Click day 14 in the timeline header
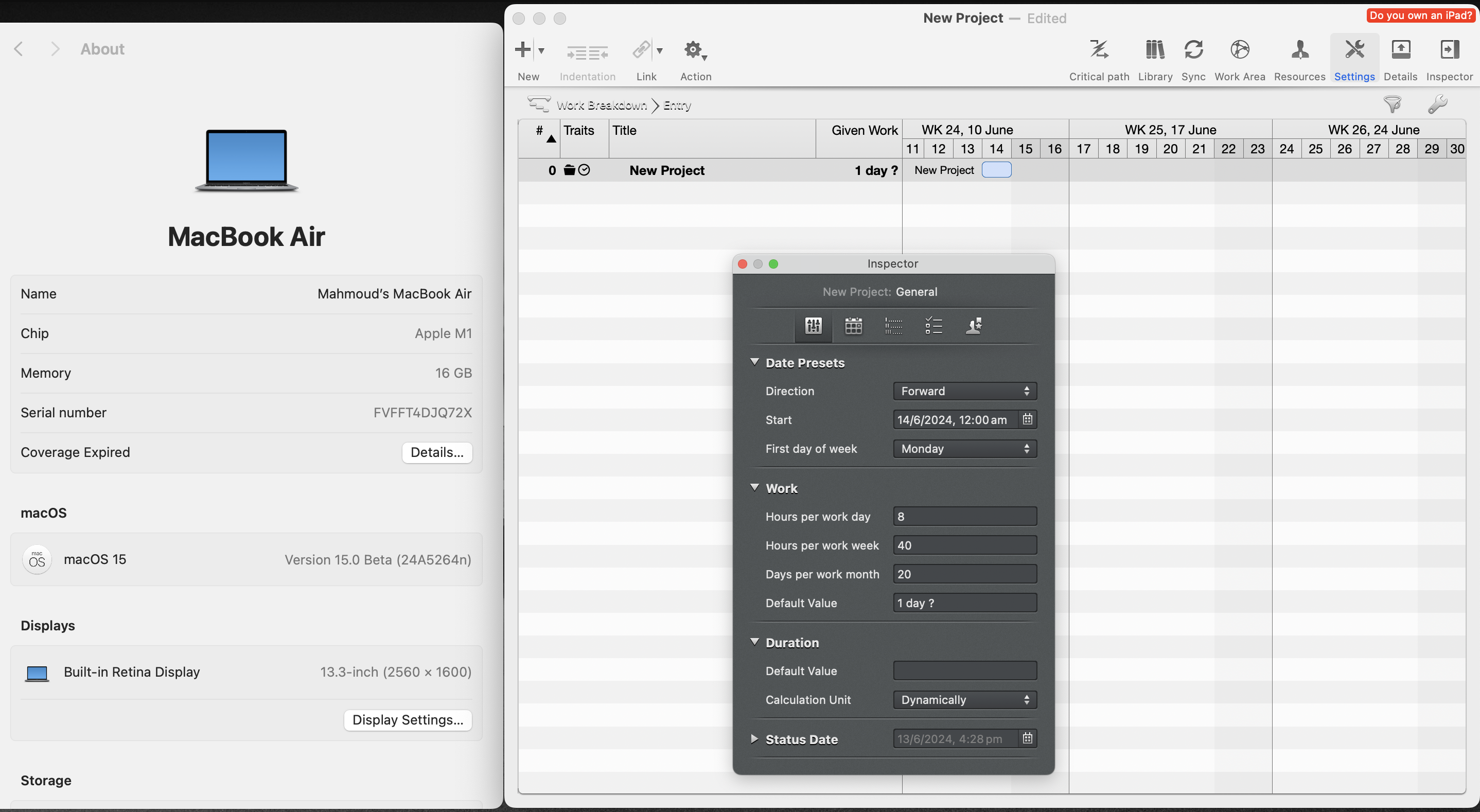This screenshot has width=1480, height=812. pyautogui.click(x=996, y=149)
